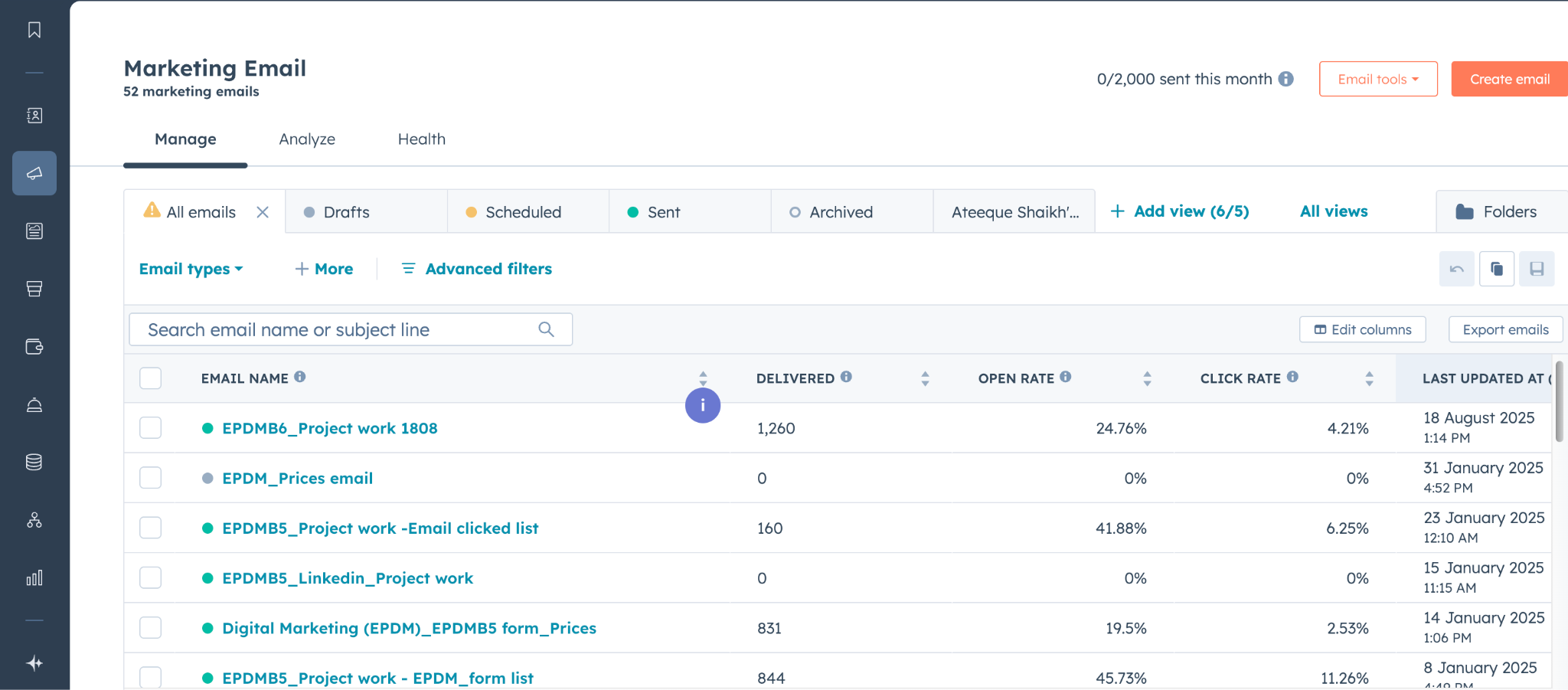This screenshot has height=690, width=1568.
Task: Check the checkbox beside EPDMB6_Project work 1808
Action: pos(150,428)
